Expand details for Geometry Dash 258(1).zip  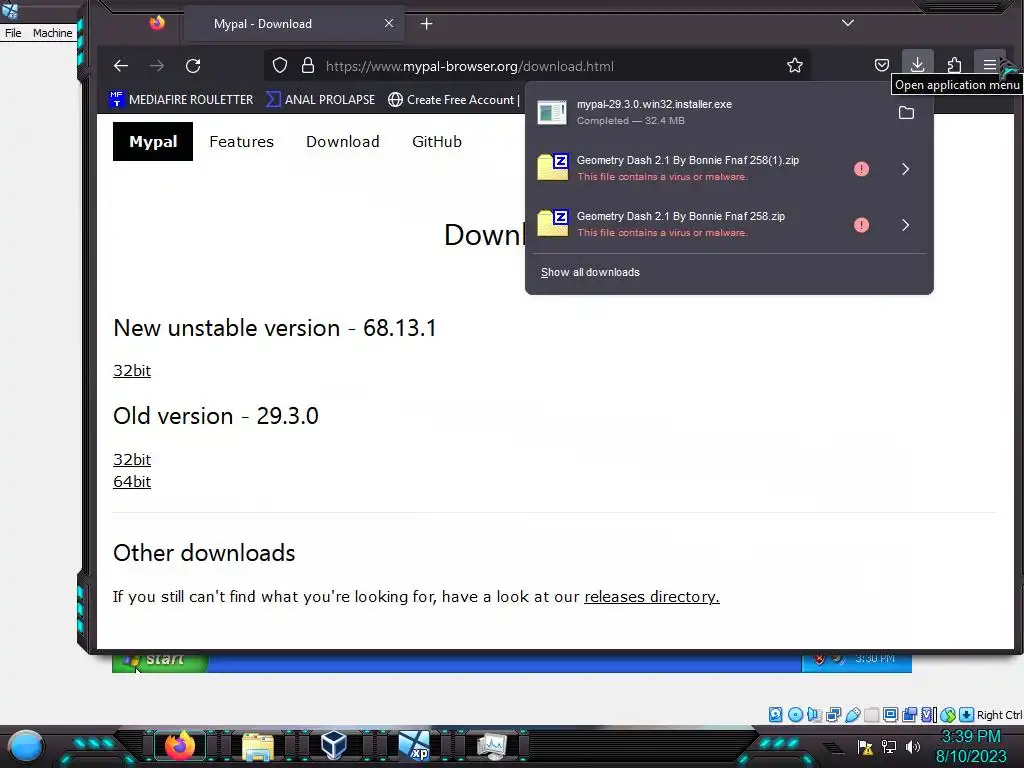(x=906, y=169)
